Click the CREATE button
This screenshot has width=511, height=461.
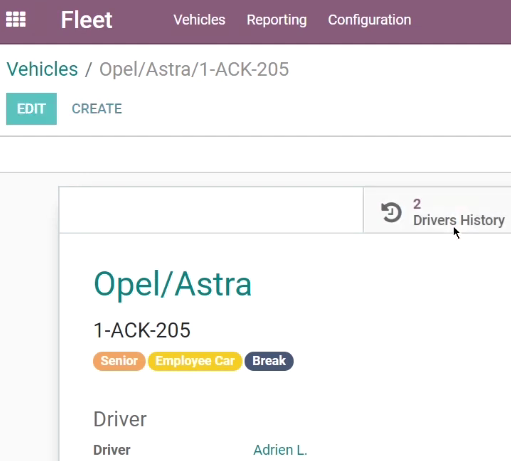pos(97,109)
